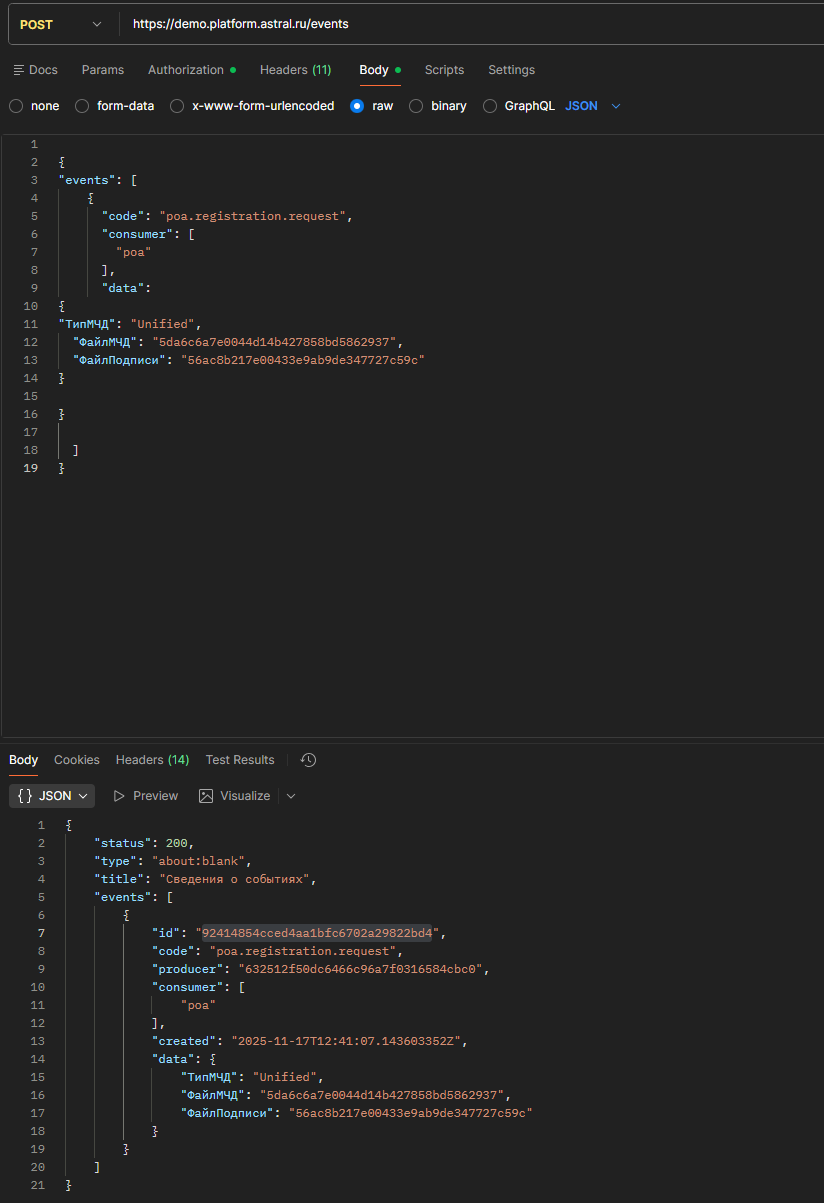The width and height of the screenshot is (824, 1203).
Task: Select the binary body radio button
Action: [x=415, y=106]
